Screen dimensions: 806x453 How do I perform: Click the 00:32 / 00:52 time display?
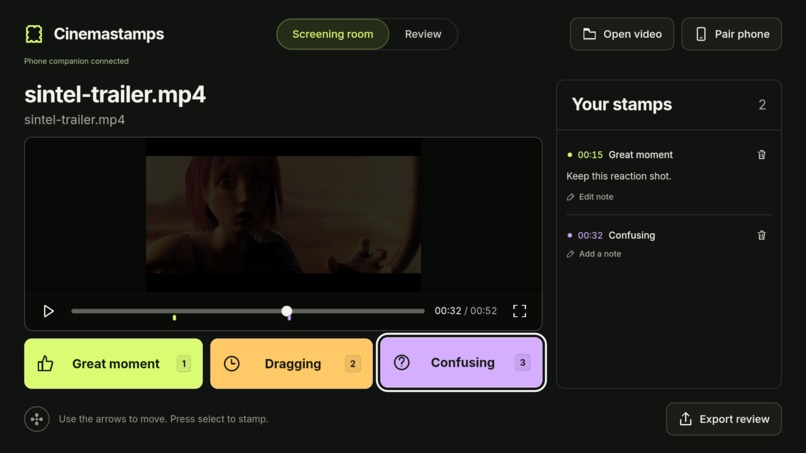coord(466,311)
